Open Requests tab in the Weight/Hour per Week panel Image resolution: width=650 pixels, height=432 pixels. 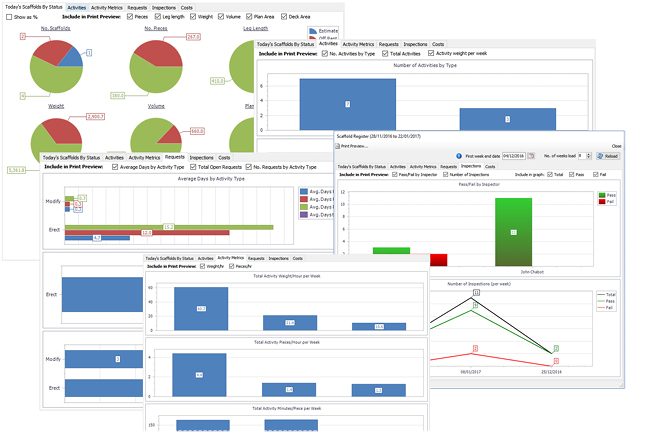256,258
